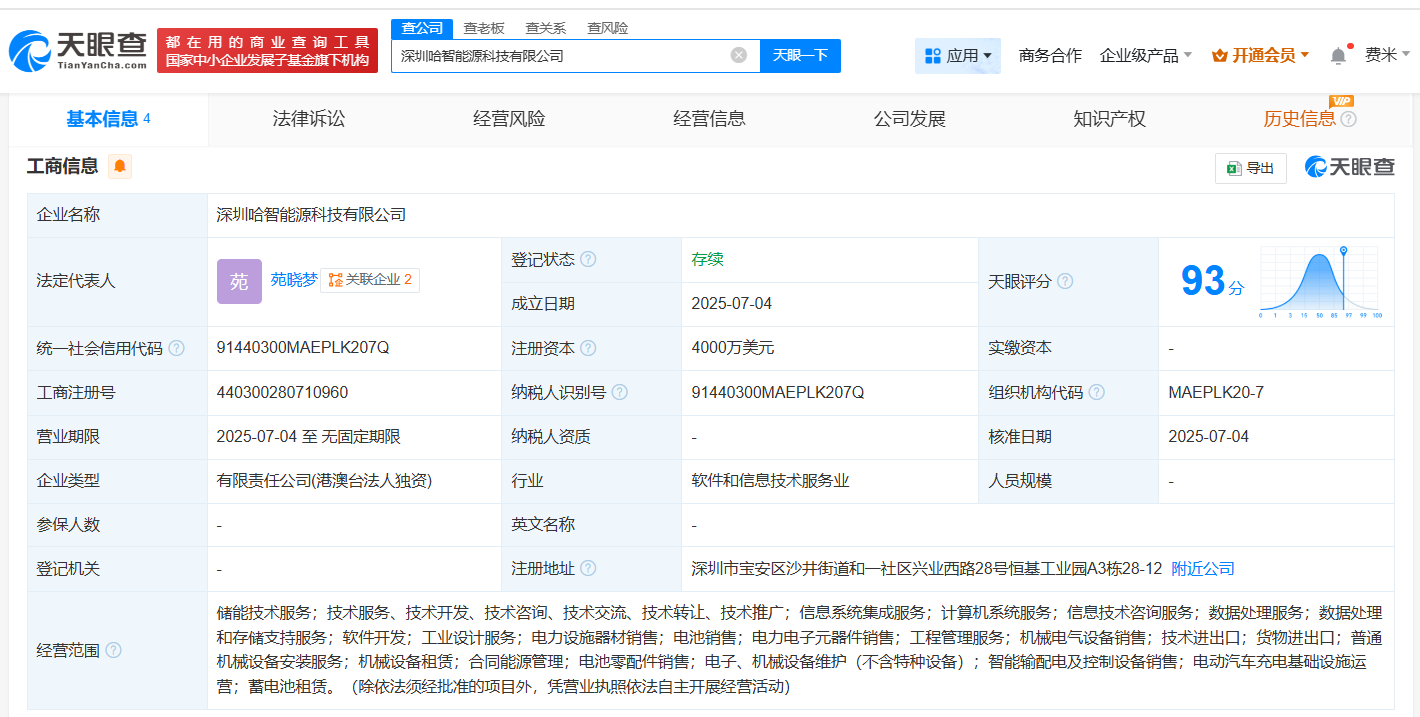Click help icon beside 天眼评分
The height and width of the screenshot is (717, 1420).
[1065, 282]
